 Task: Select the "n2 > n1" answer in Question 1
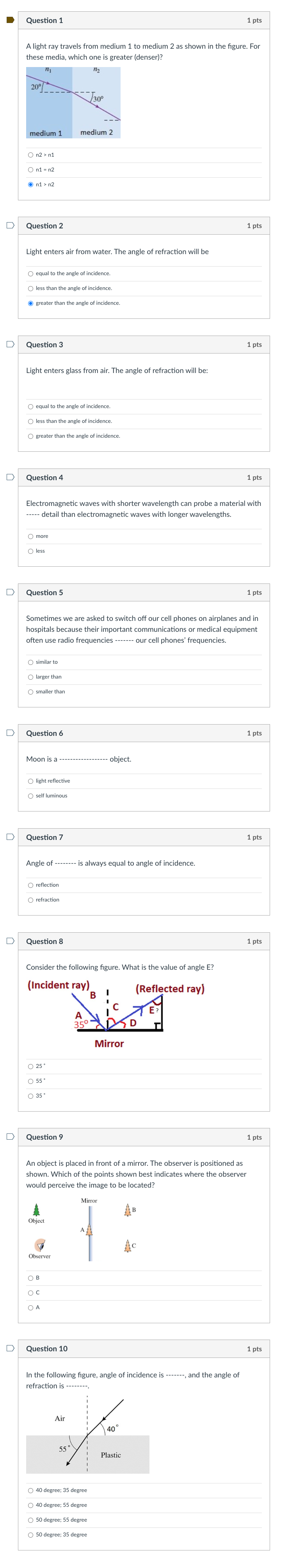tap(31, 155)
